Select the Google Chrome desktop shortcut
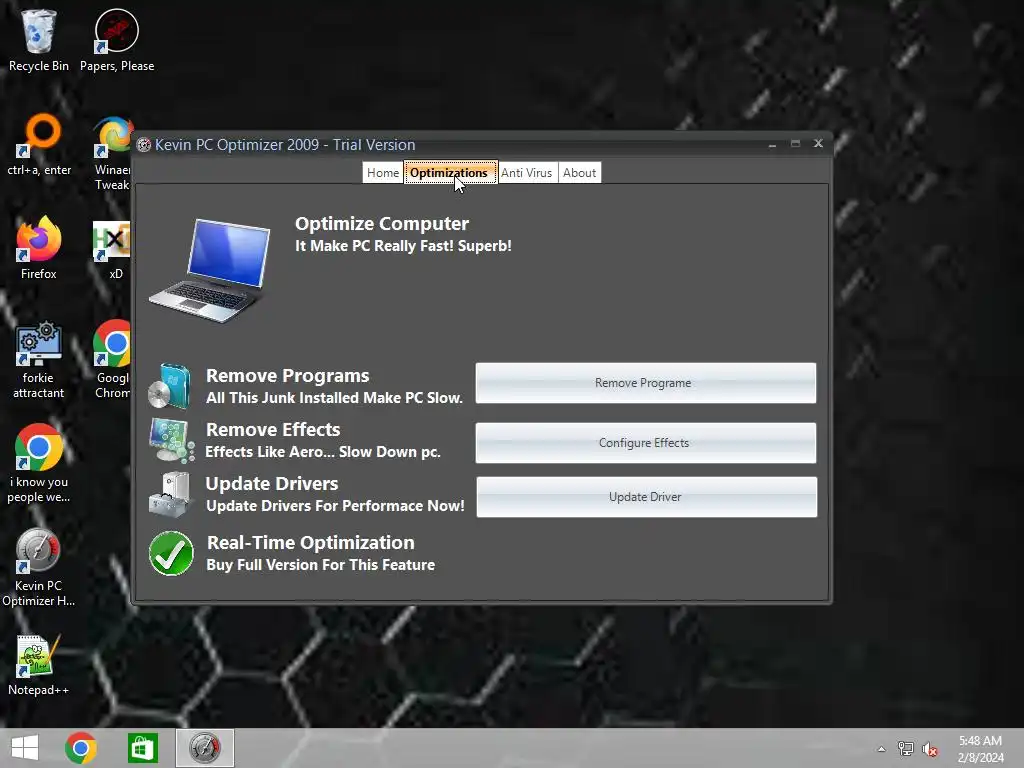This screenshot has height=768, width=1024. 112,360
